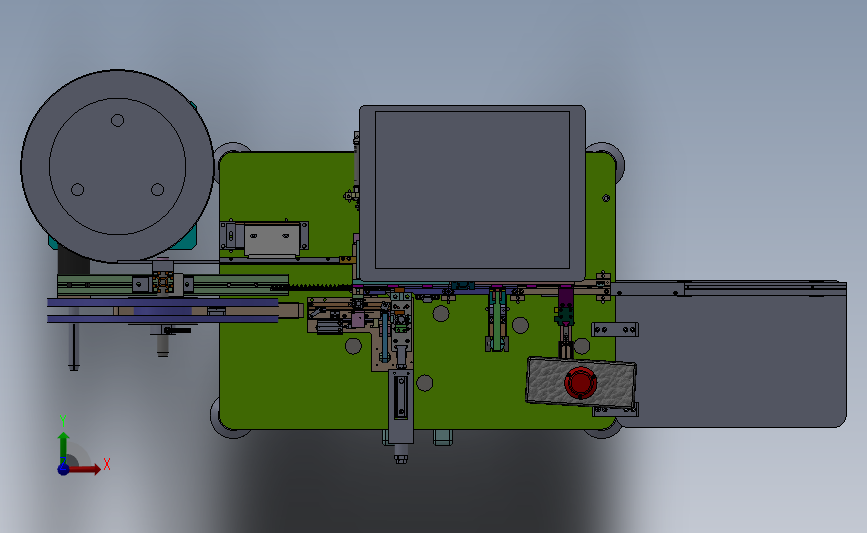Select the gray display screen panel
867x533 pixels.
point(472,192)
